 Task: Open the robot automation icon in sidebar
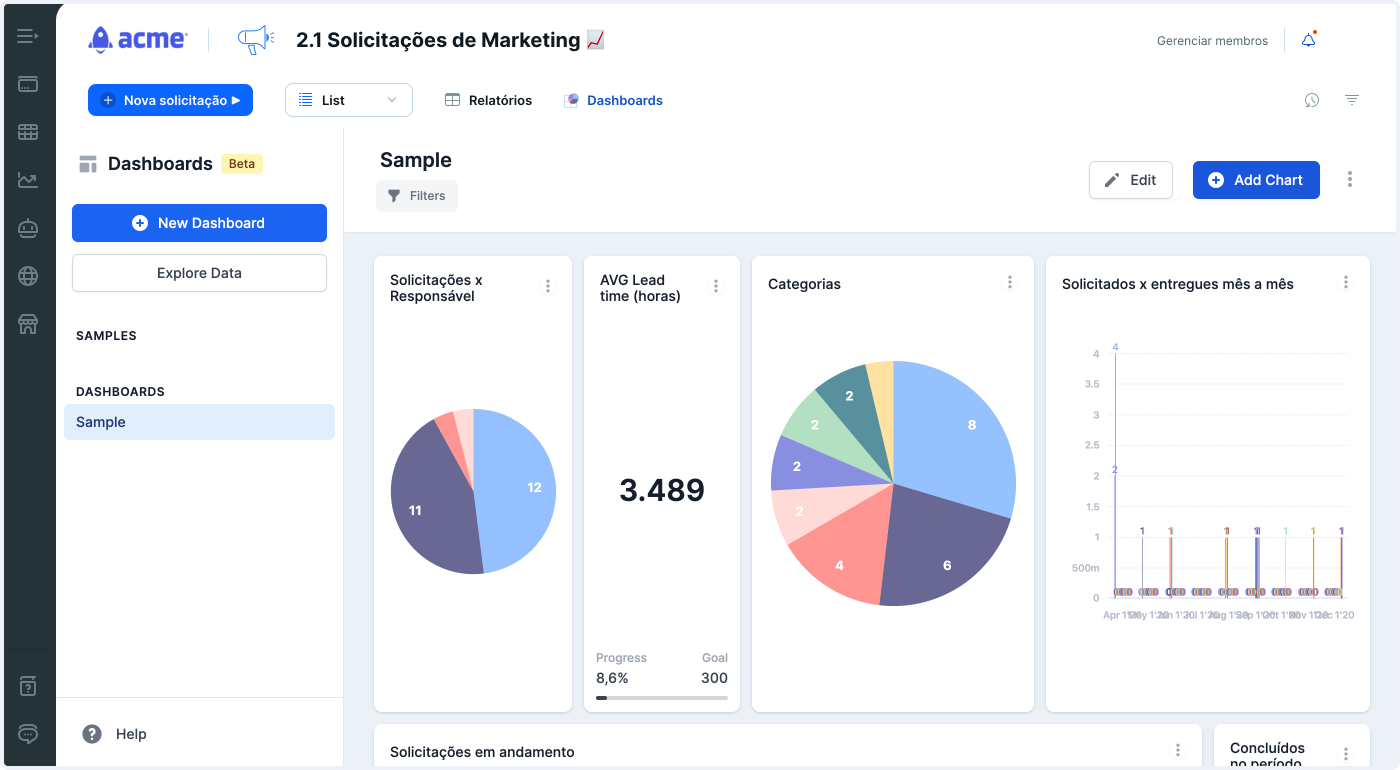(x=28, y=228)
